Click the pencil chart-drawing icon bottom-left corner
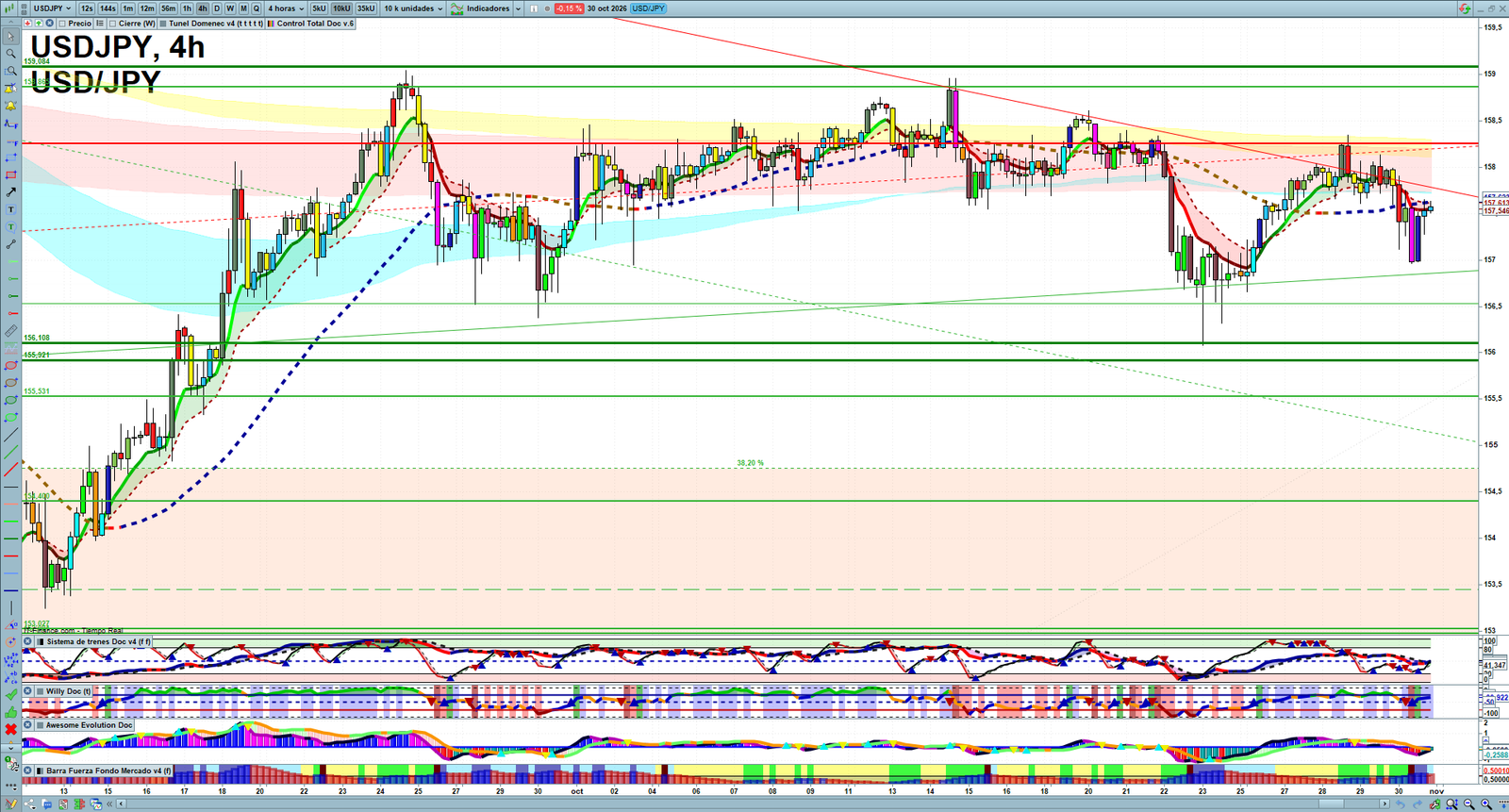The width and height of the screenshot is (1509, 812). pos(11,804)
